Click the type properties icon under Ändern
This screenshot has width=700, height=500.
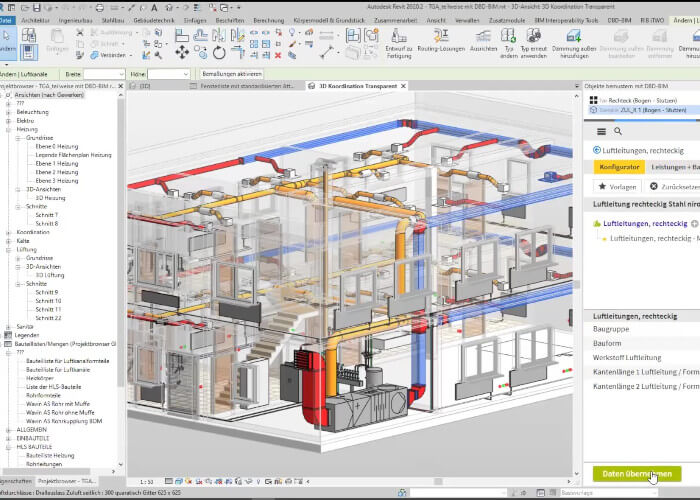tap(28, 52)
